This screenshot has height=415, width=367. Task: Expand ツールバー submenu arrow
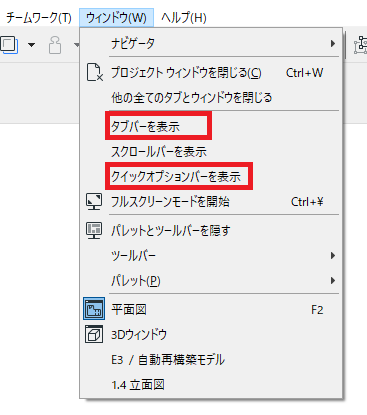pos(332,256)
